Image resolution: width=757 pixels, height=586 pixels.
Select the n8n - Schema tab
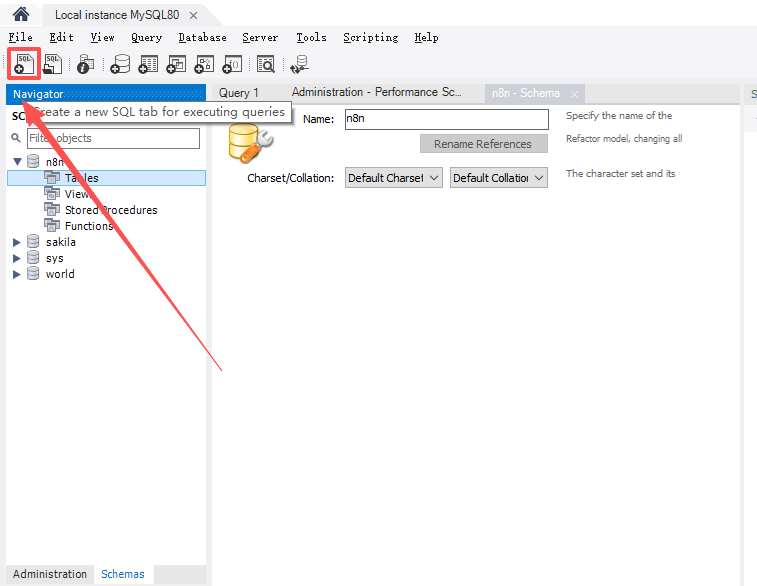point(526,93)
